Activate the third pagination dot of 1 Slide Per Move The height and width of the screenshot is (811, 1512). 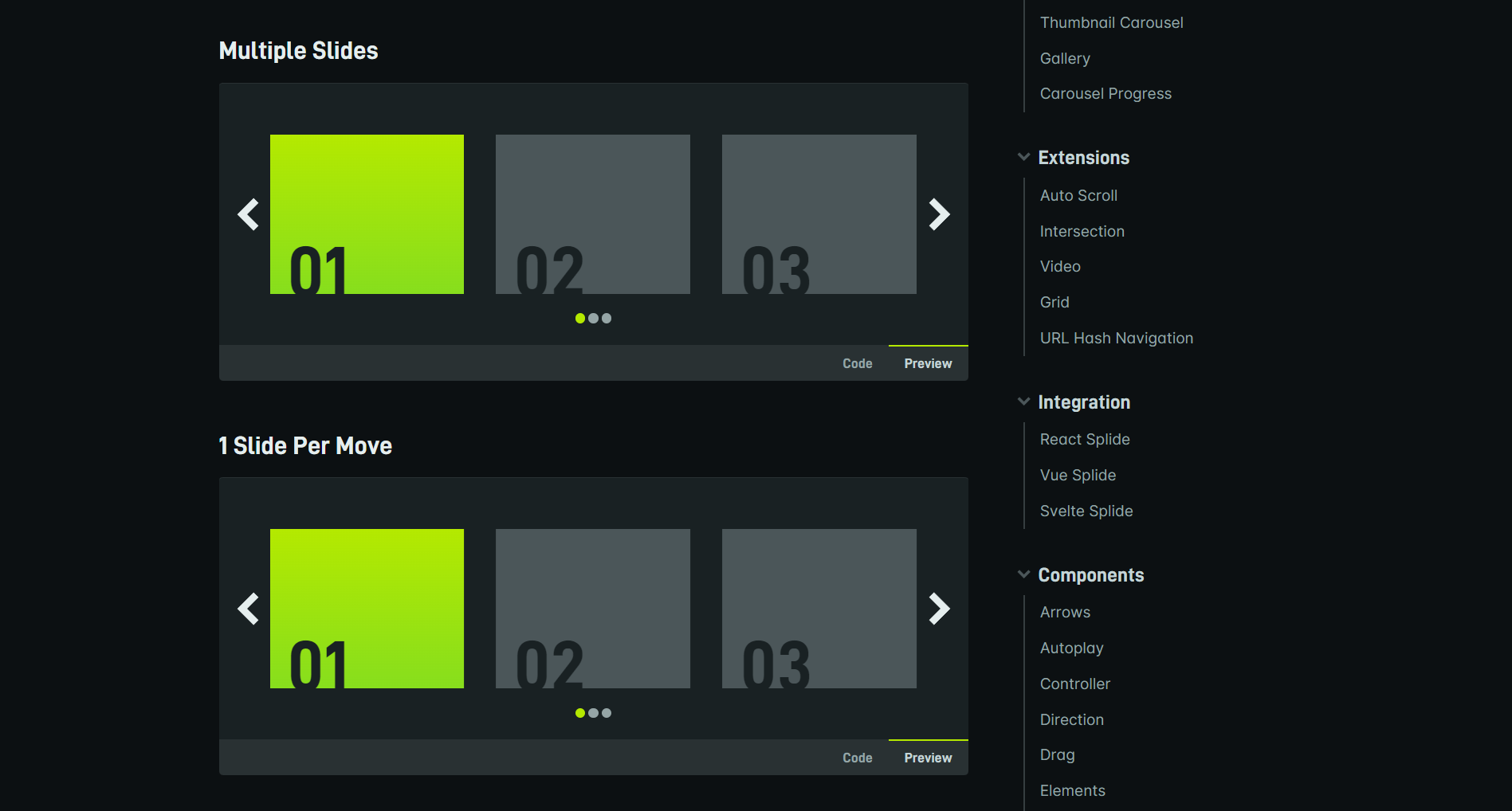[x=607, y=713]
